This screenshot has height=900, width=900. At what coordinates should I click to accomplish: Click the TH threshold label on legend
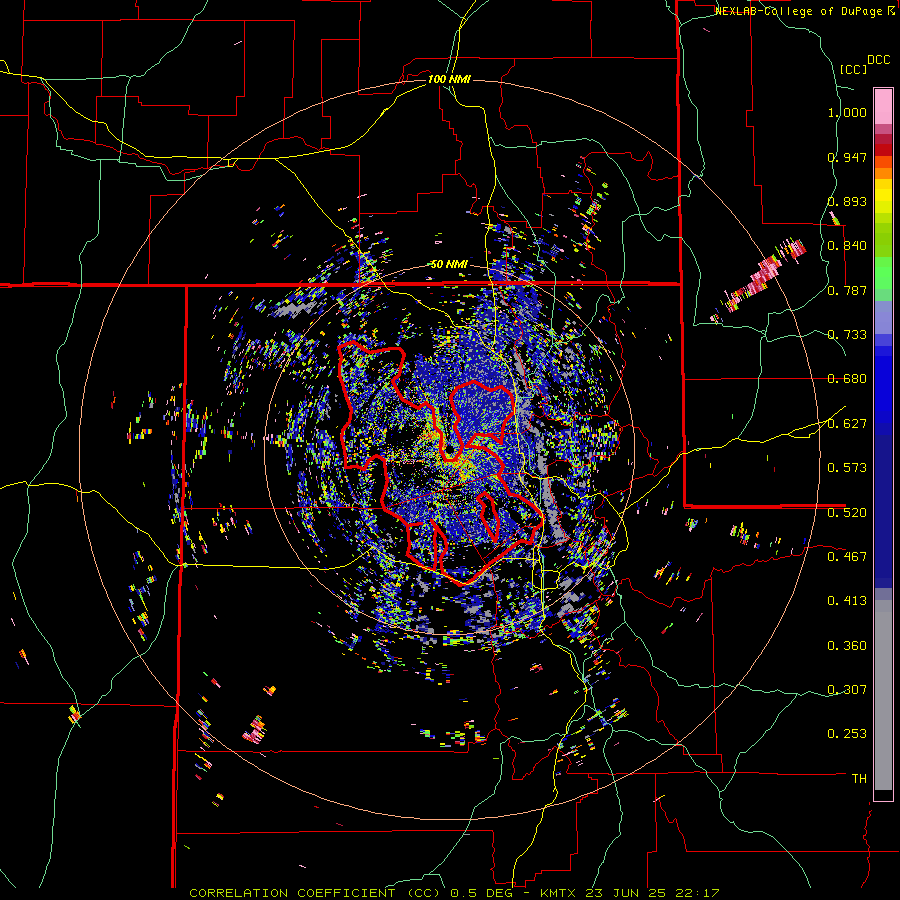(x=859, y=779)
